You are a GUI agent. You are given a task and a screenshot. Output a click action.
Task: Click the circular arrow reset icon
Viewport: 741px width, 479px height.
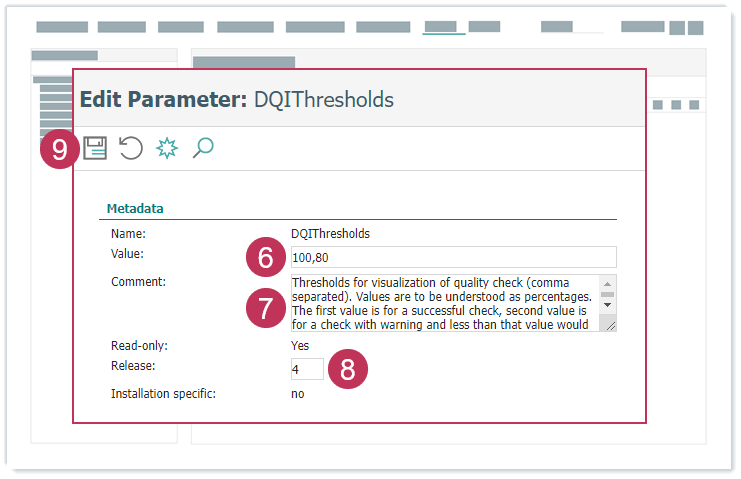pyautogui.click(x=131, y=149)
